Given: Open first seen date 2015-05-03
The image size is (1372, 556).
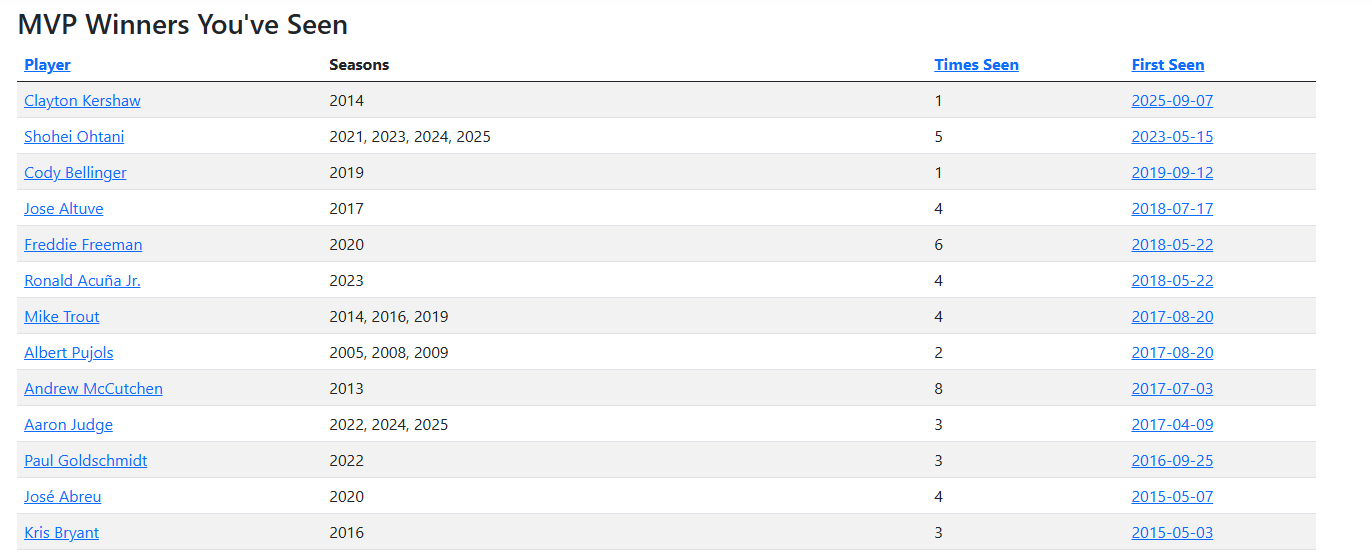Looking at the screenshot, I should click(x=1172, y=533).
